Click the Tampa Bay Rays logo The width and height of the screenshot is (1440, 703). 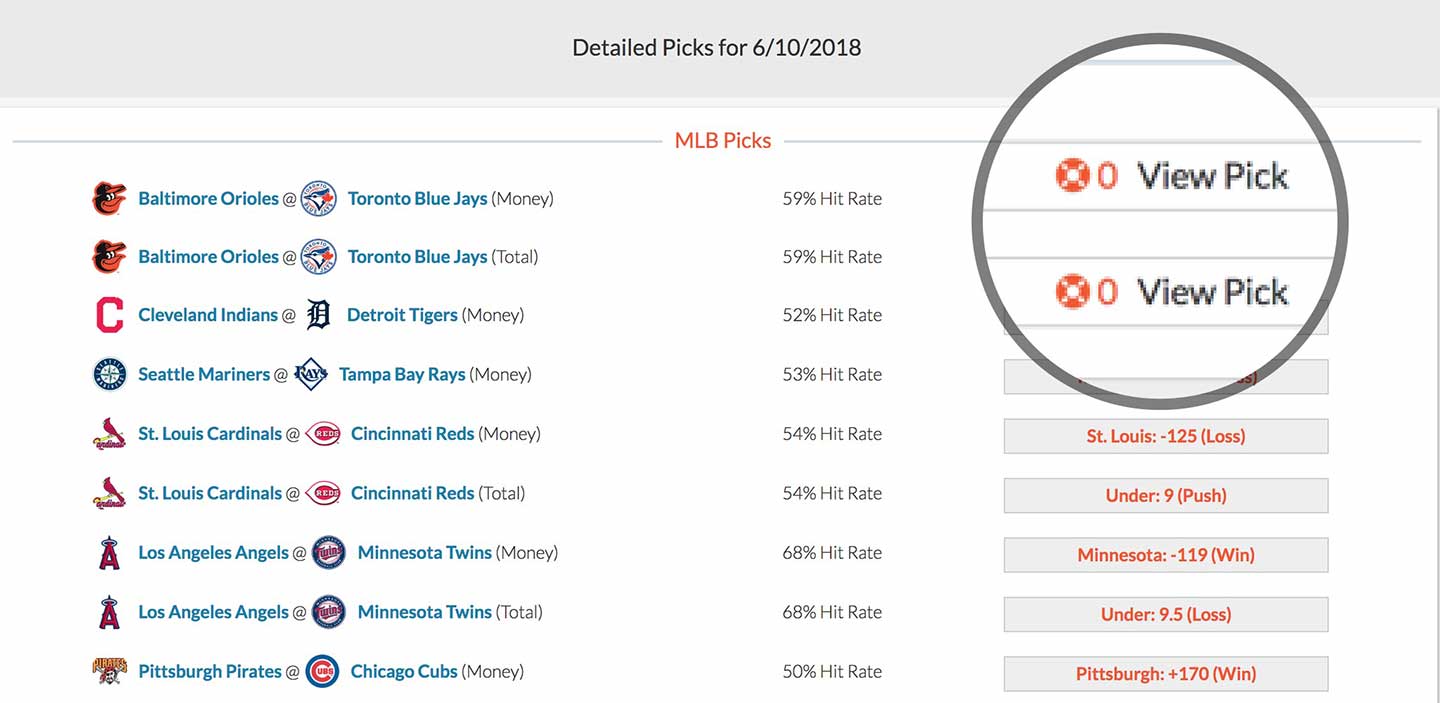[311, 374]
